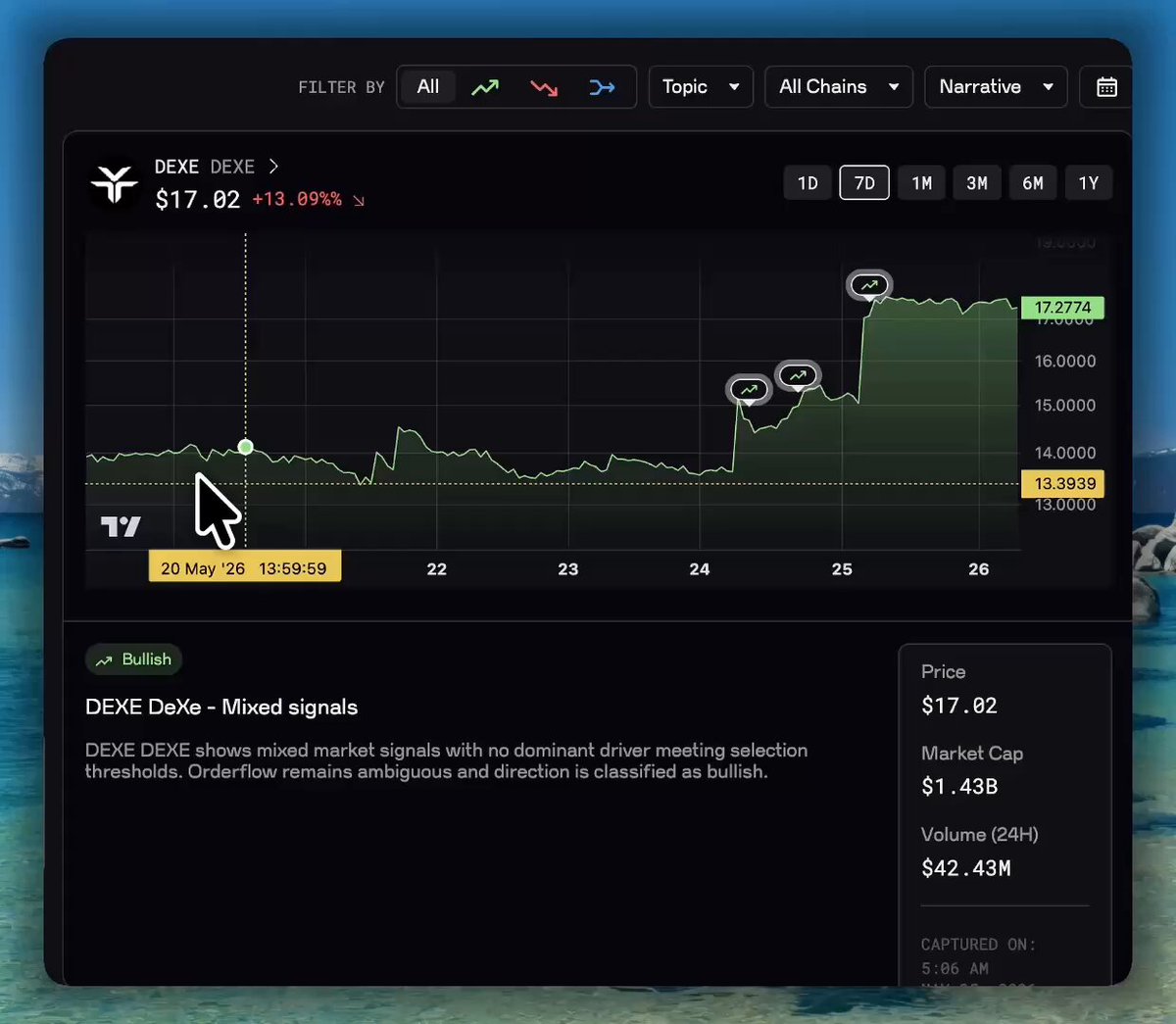The image size is (1176, 1024).
Task: Click the first bullish marker on the 24th
Action: pos(749,390)
